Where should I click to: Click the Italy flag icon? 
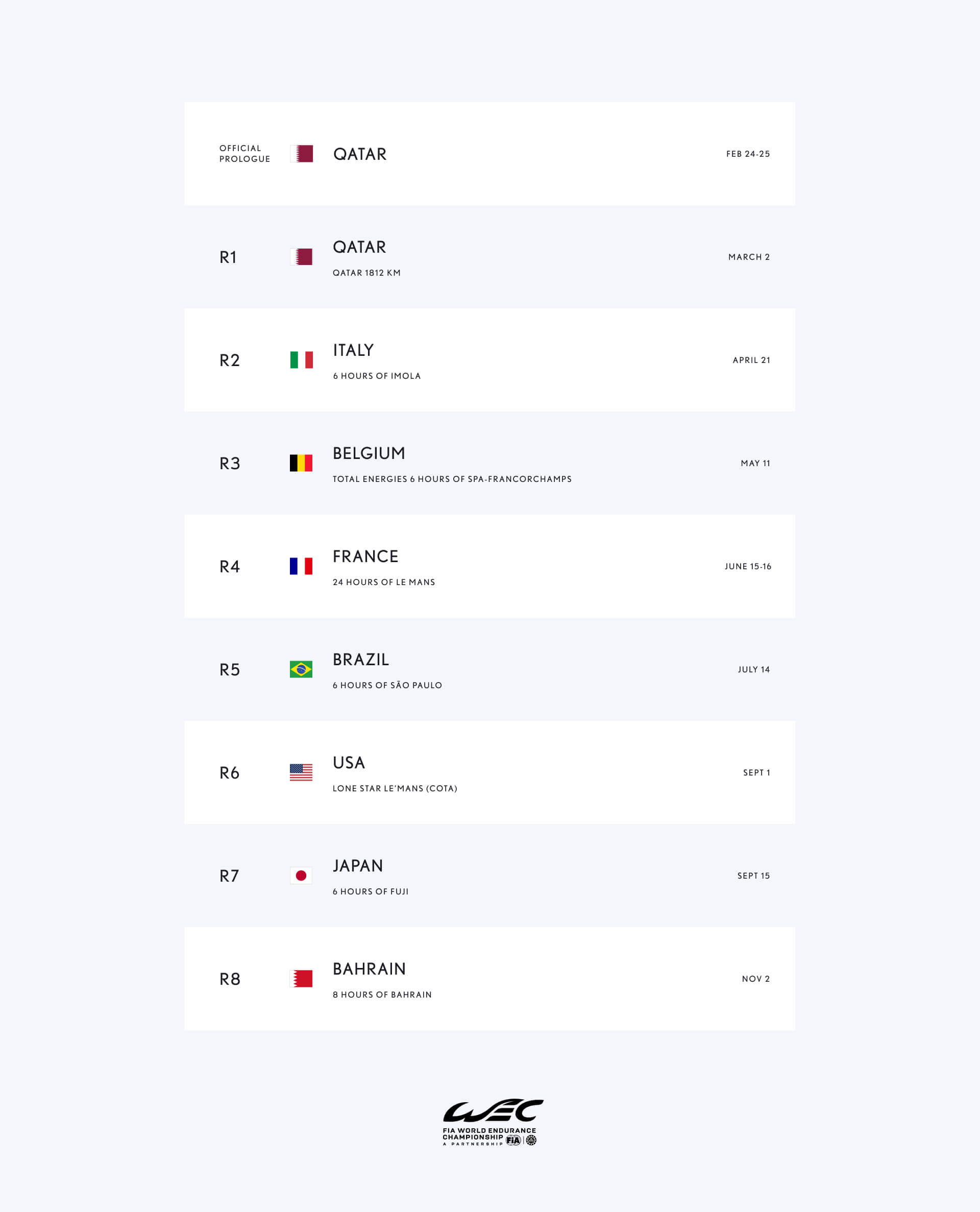click(302, 359)
